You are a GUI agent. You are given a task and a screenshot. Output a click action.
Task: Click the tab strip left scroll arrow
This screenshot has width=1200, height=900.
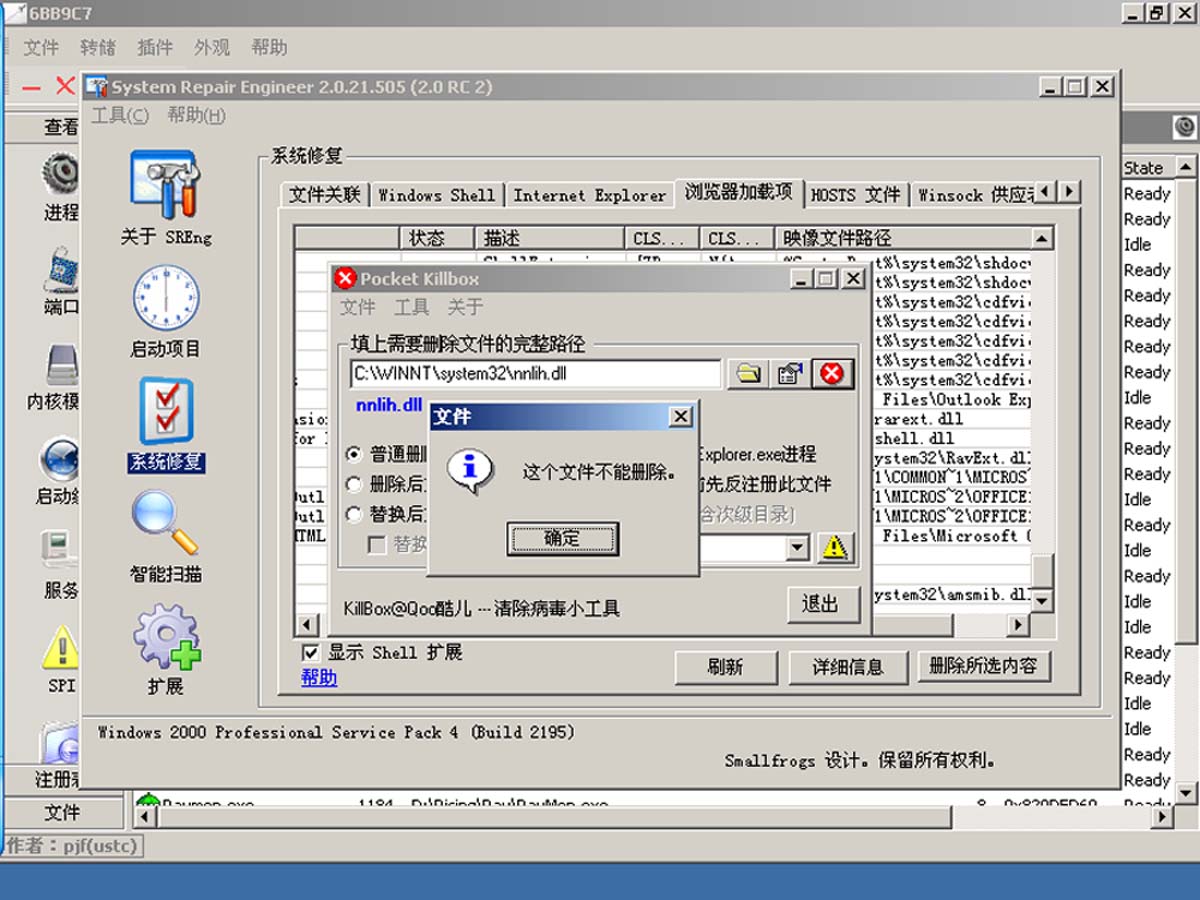1045,191
